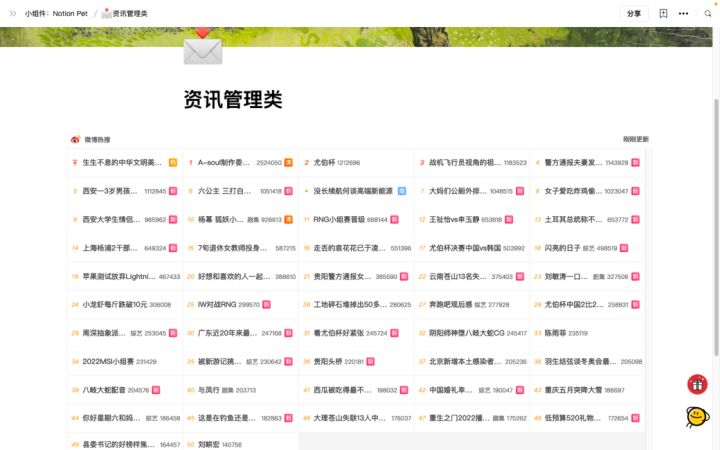This screenshot has height=450, width=720.
Task: Open the 云南苍山13名失 topic
Action: coord(458,276)
